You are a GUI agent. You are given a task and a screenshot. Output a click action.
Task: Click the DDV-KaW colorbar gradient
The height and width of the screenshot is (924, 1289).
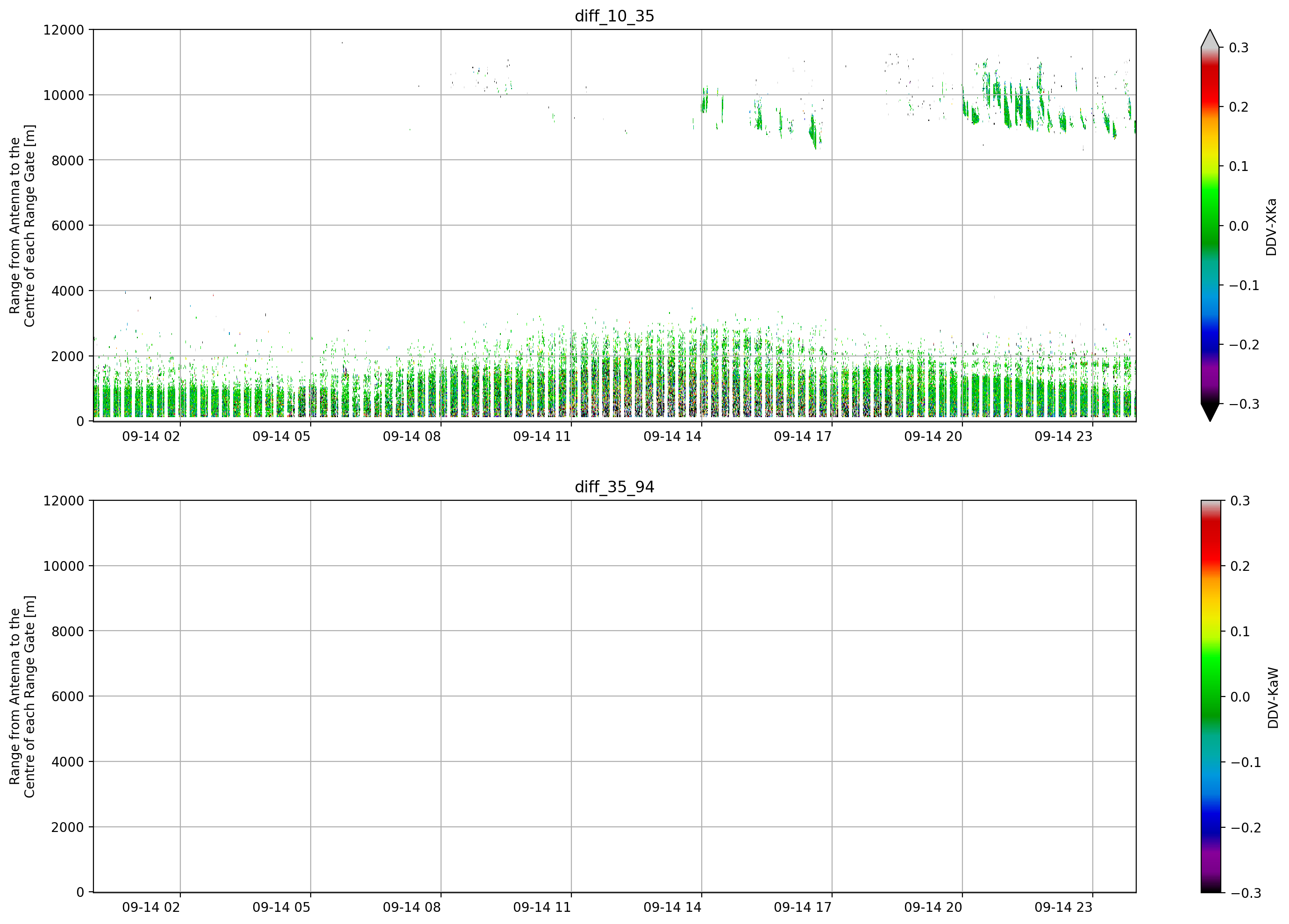tap(1210, 696)
